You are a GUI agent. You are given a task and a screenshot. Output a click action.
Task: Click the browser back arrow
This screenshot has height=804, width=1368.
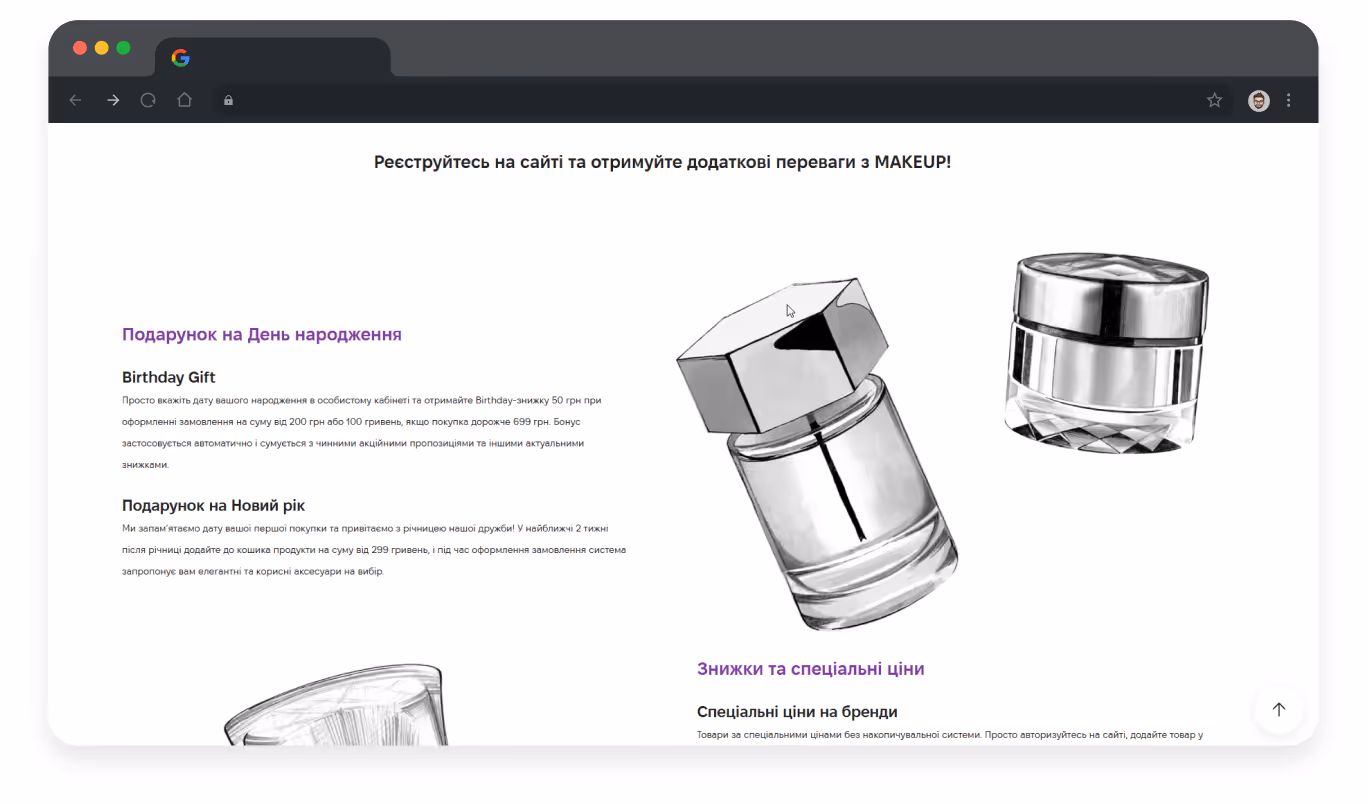[75, 100]
